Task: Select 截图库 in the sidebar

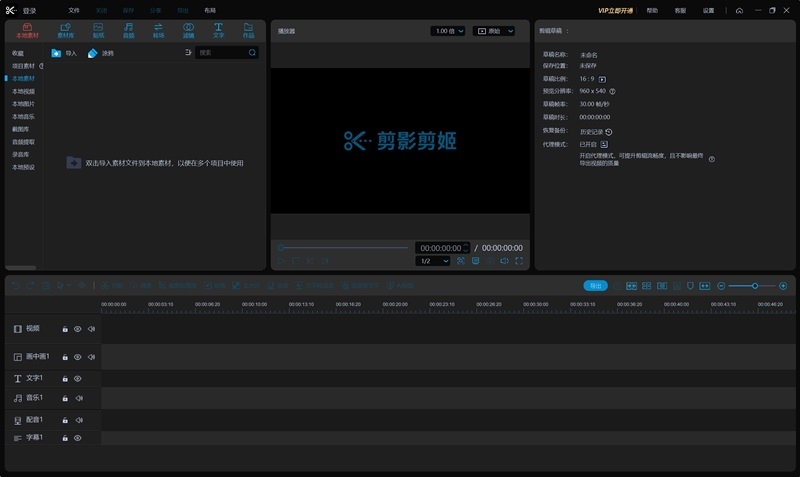Action: [x=21, y=129]
